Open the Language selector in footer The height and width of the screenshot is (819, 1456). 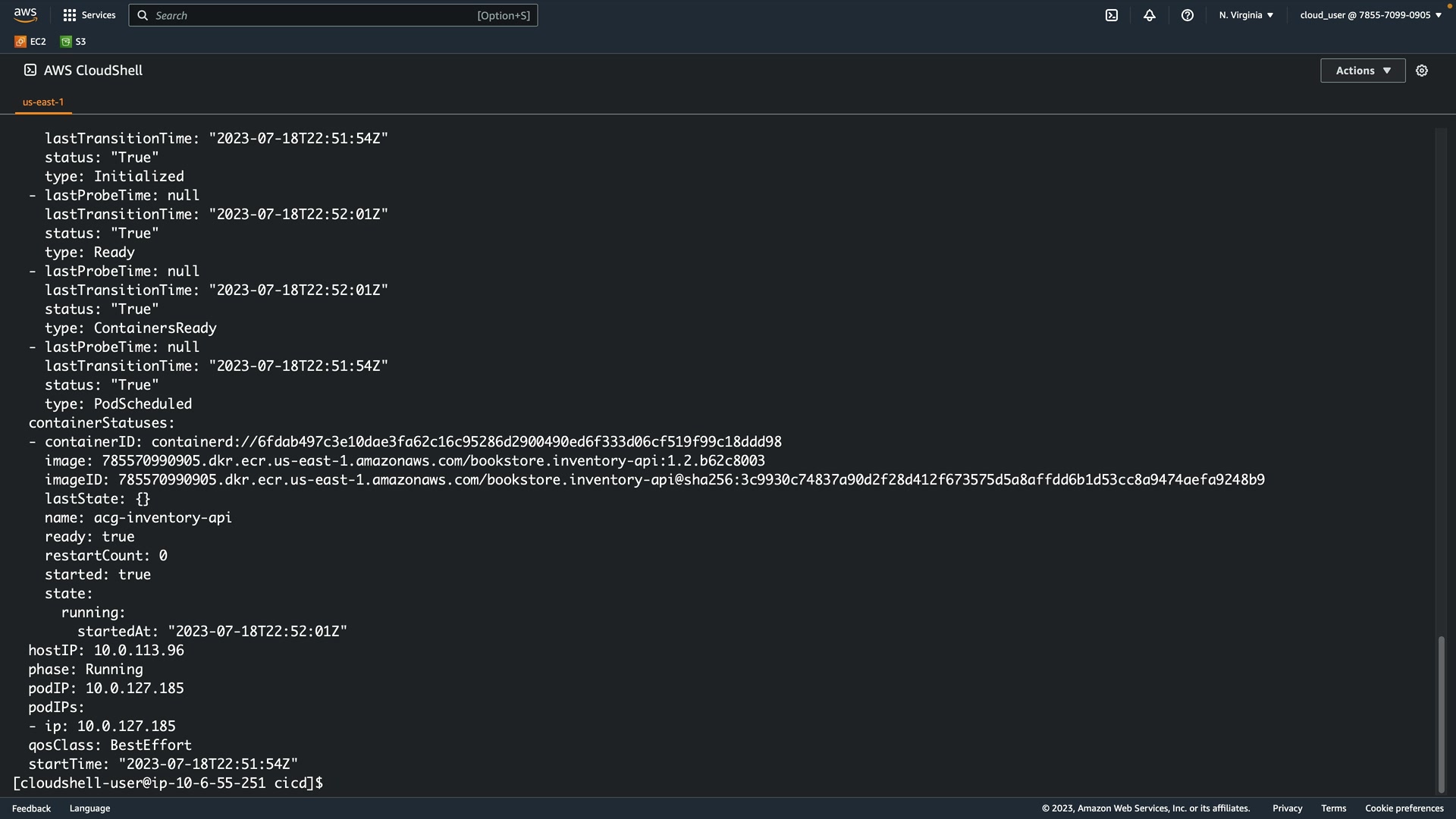[x=89, y=808]
